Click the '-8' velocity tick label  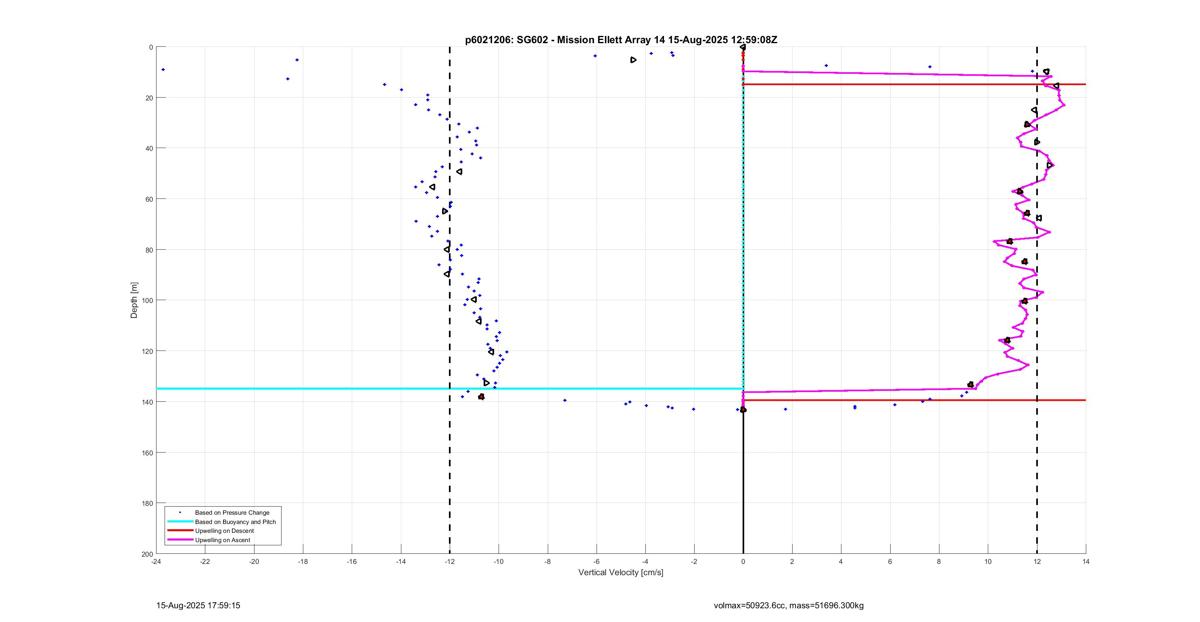click(x=548, y=561)
